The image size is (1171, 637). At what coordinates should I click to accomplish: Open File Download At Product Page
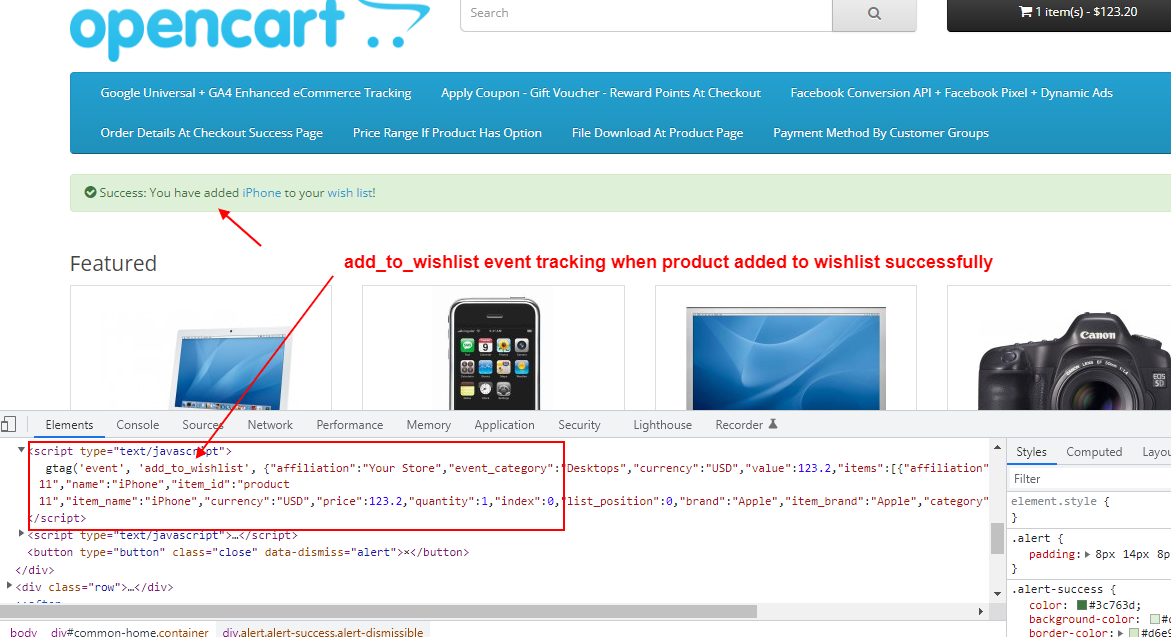point(657,133)
